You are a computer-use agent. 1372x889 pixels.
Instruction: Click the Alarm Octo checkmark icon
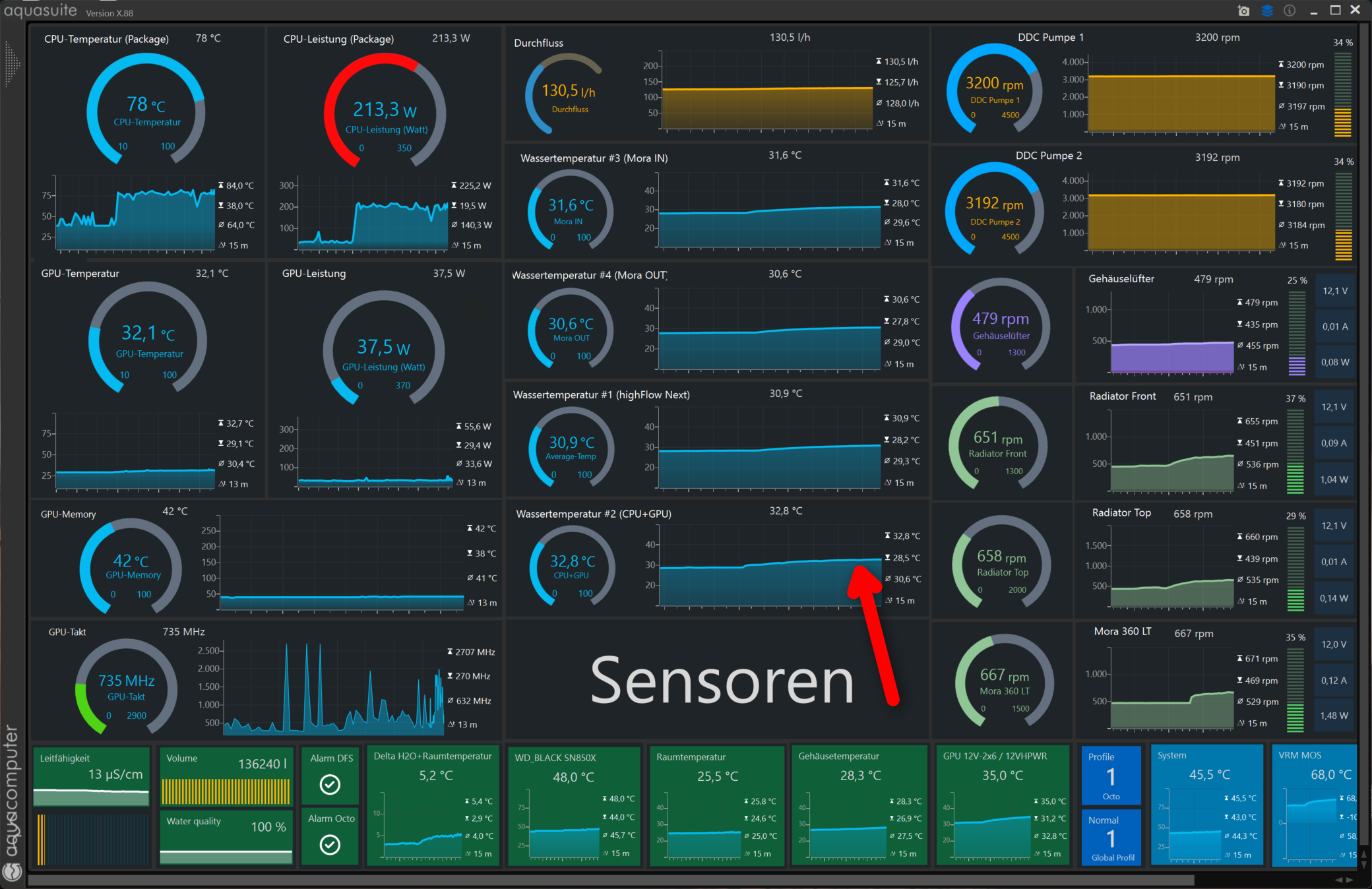330,844
